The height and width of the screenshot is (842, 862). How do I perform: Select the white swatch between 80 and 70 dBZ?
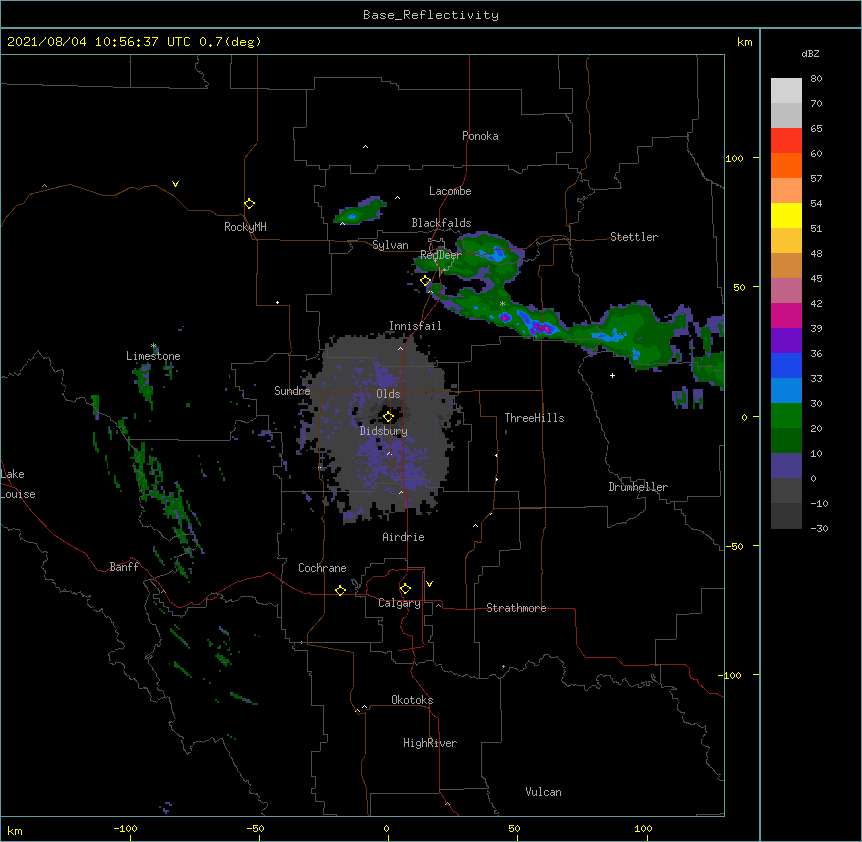click(x=786, y=91)
